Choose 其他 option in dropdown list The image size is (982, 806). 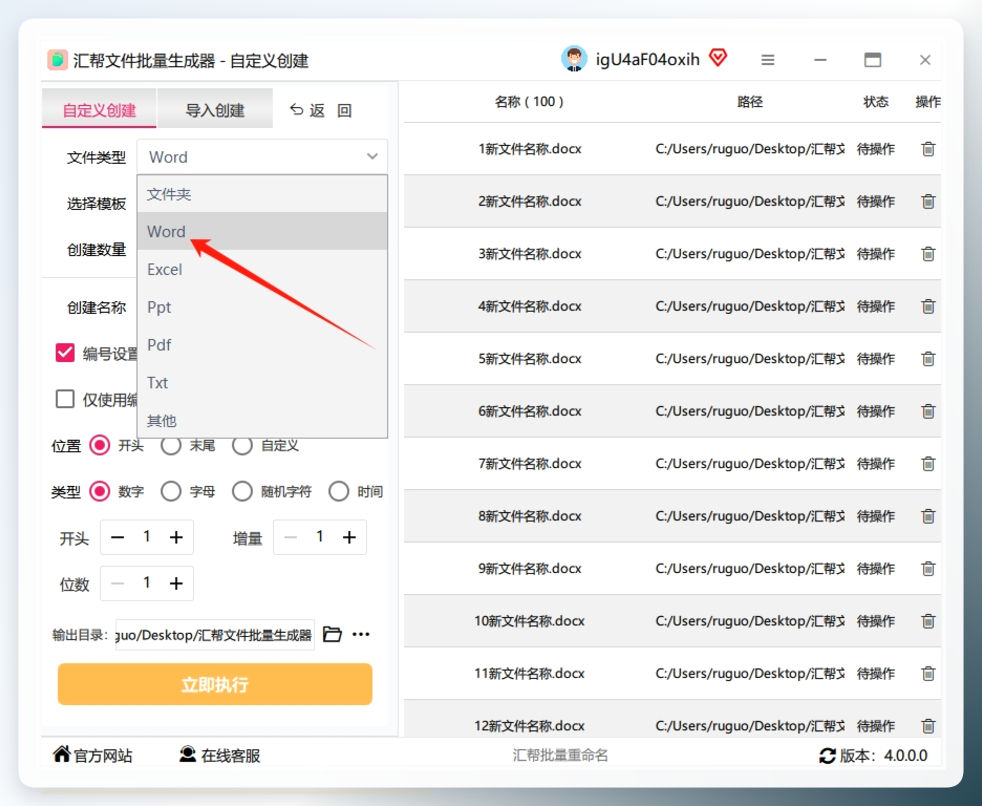coord(262,420)
